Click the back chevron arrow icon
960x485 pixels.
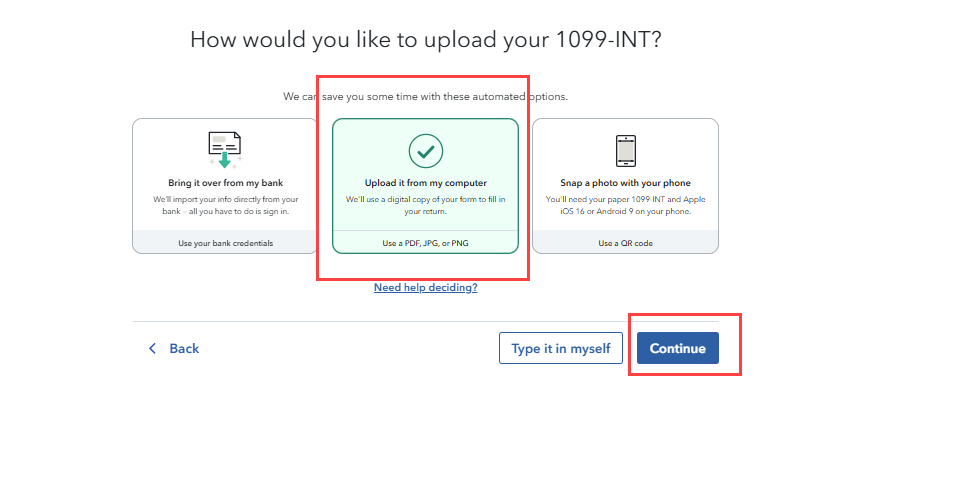click(x=152, y=348)
